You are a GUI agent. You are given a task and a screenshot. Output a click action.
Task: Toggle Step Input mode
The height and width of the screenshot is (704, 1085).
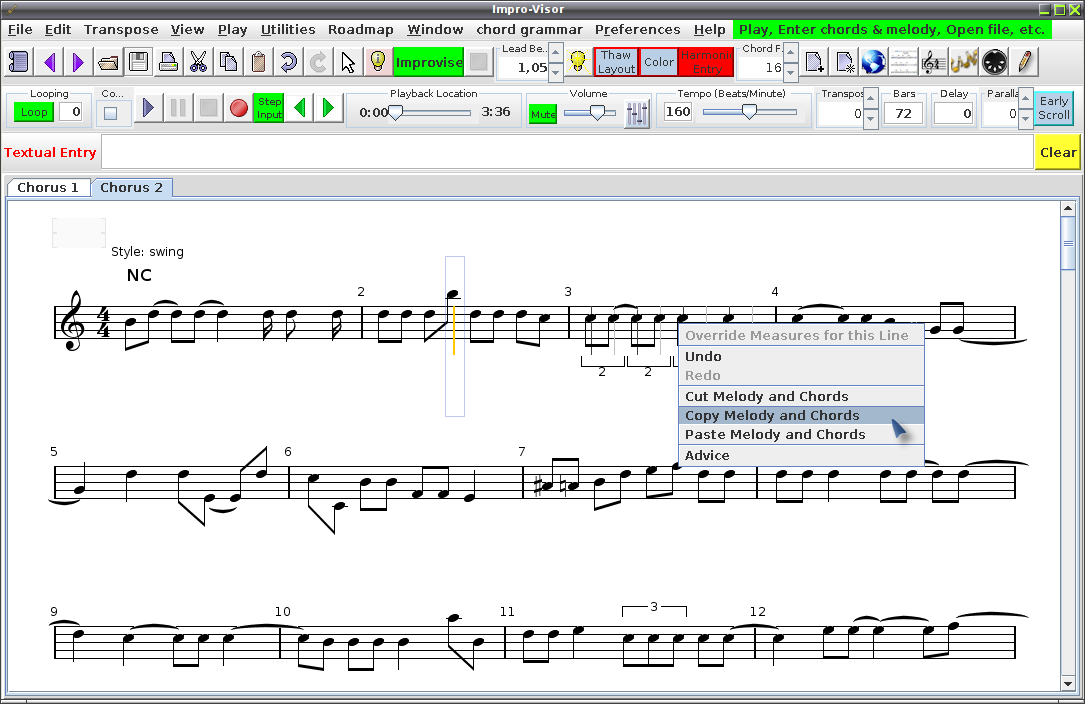268,108
